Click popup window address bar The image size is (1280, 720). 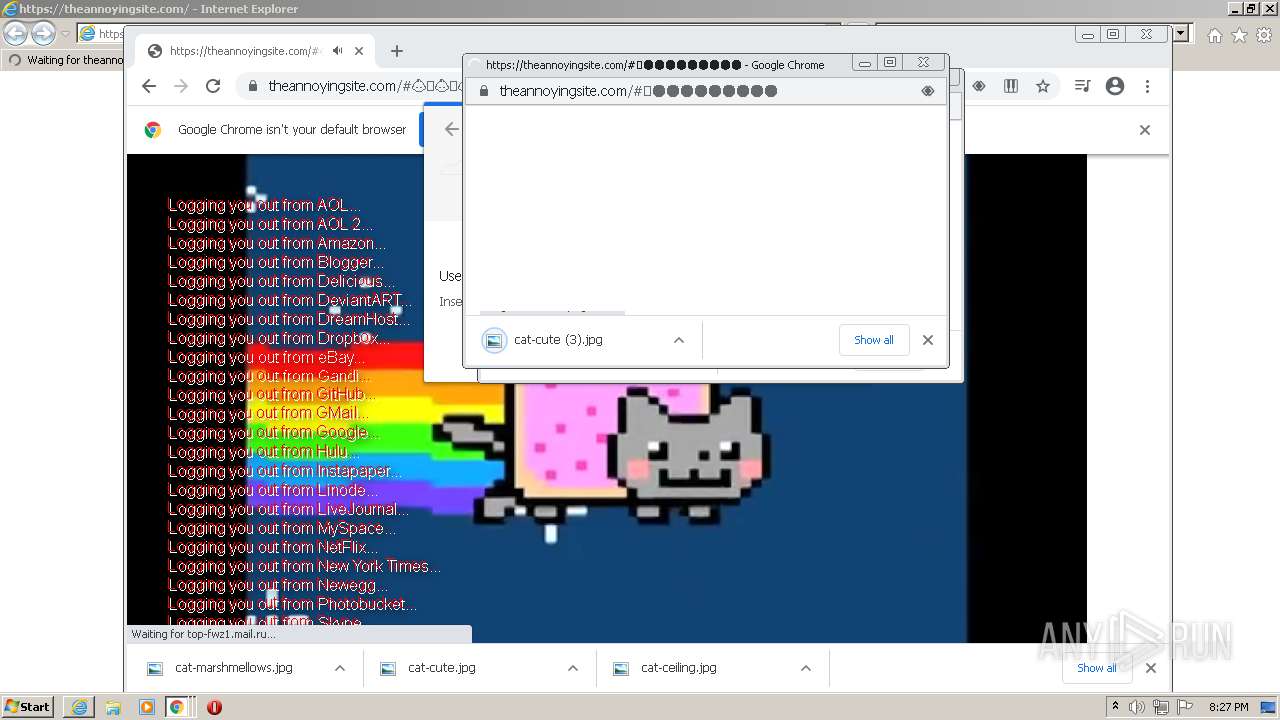[705, 91]
